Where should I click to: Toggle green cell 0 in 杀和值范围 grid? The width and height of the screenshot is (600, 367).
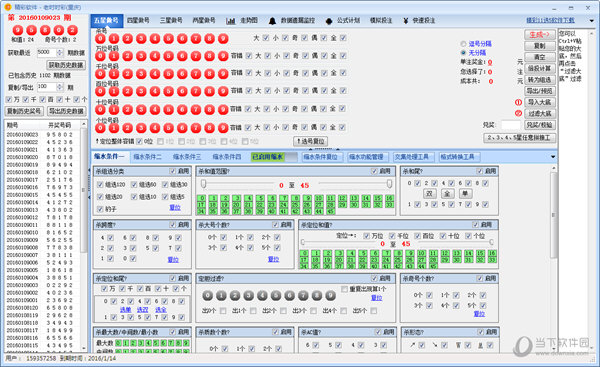pyautogui.click(x=201, y=198)
